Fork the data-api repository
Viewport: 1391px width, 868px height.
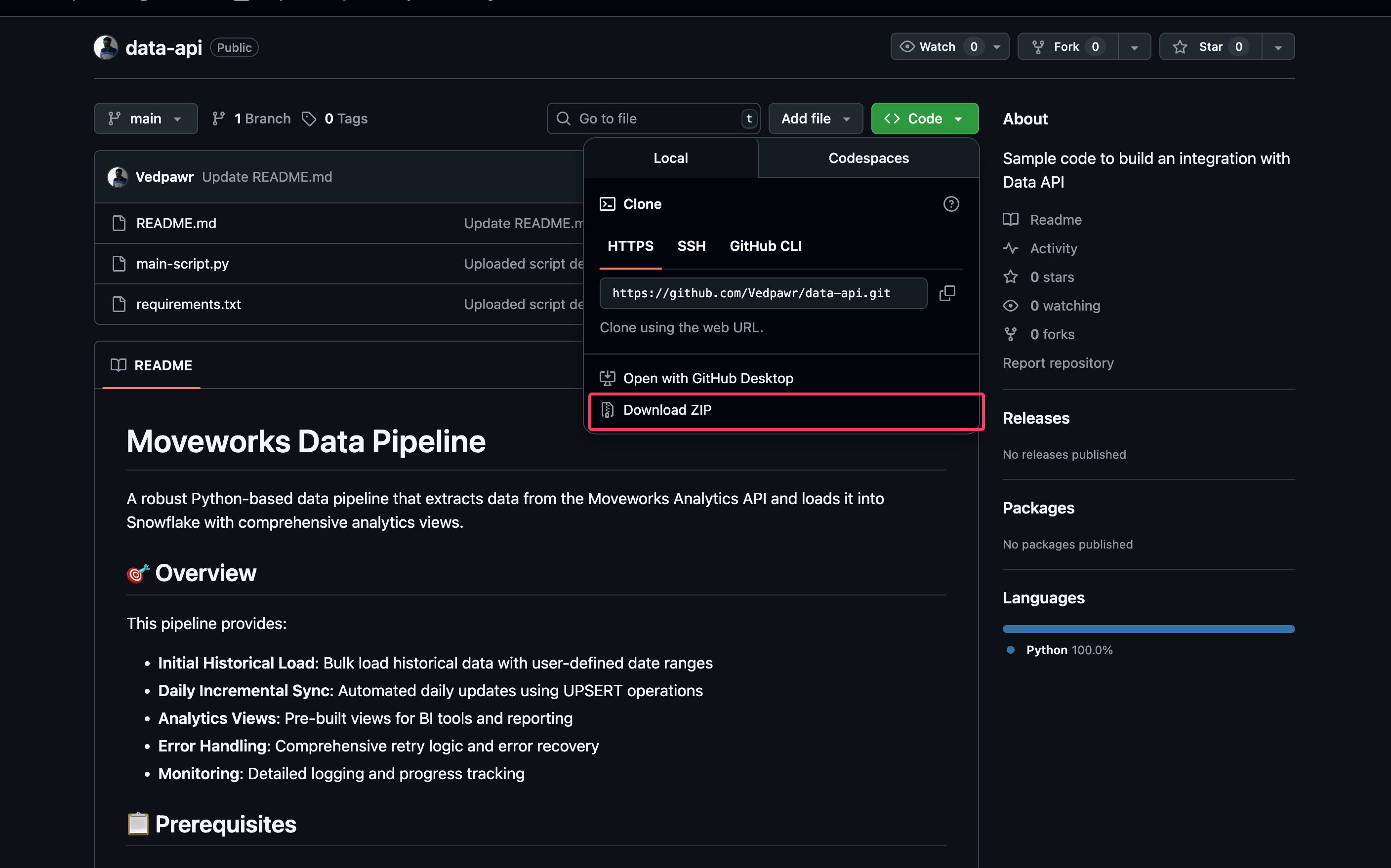1067,47
